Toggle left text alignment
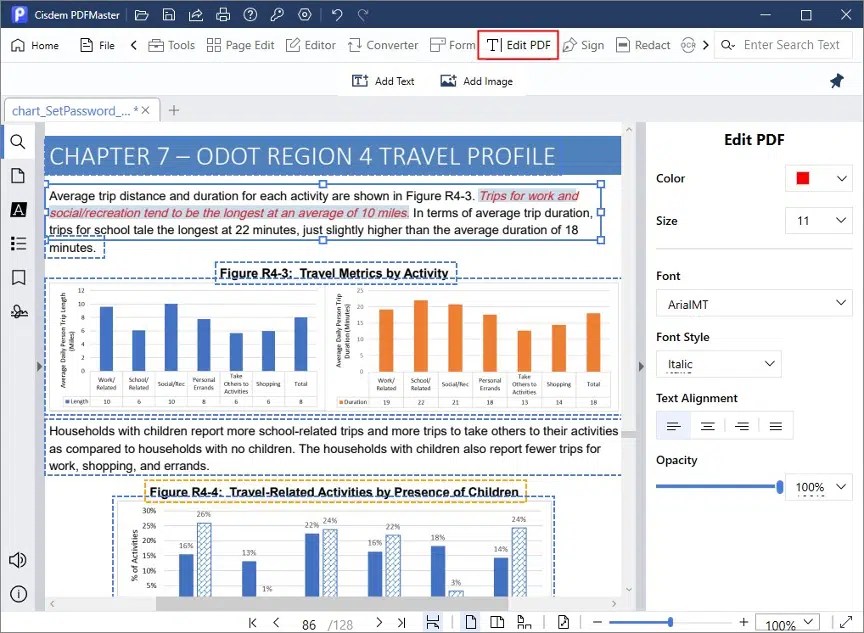The width and height of the screenshot is (864, 633). (672, 424)
